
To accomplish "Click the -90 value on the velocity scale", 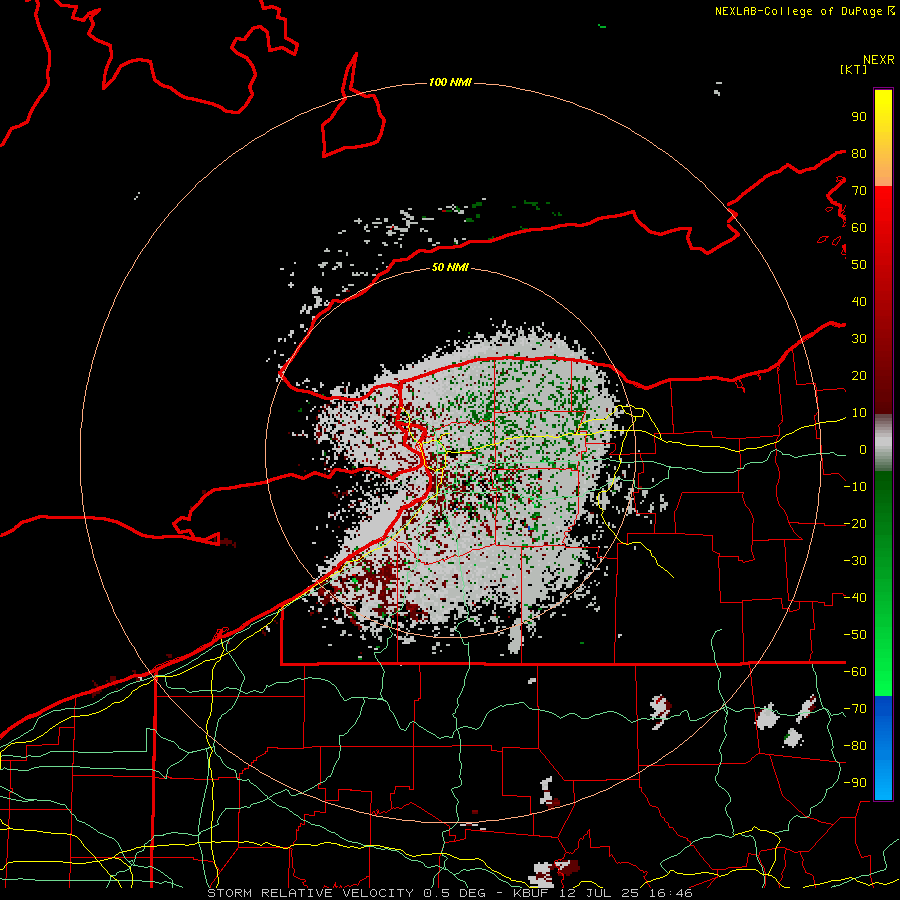I will pyautogui.click(x=855, y=783).
